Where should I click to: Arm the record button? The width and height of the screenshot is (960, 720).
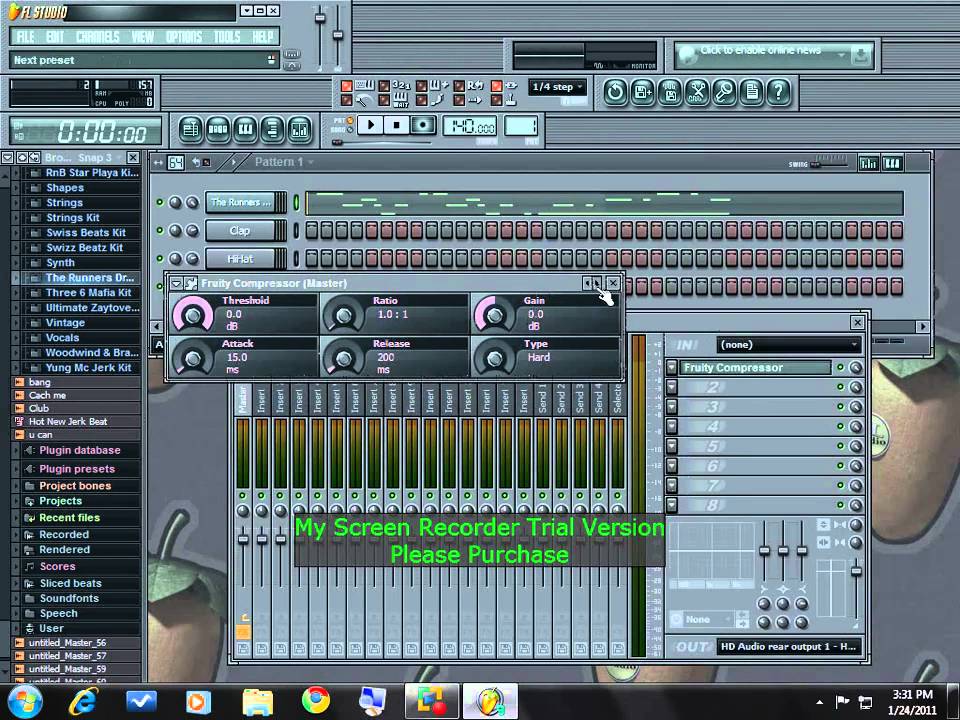click(x=422, y=126)
